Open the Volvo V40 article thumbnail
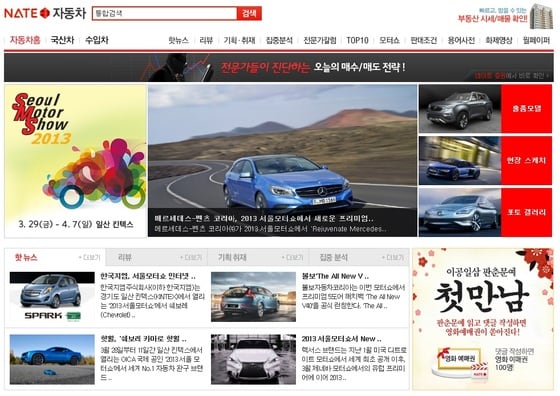Image resolution: width=560 pixels, height=396 pixels. coord(253,297)
